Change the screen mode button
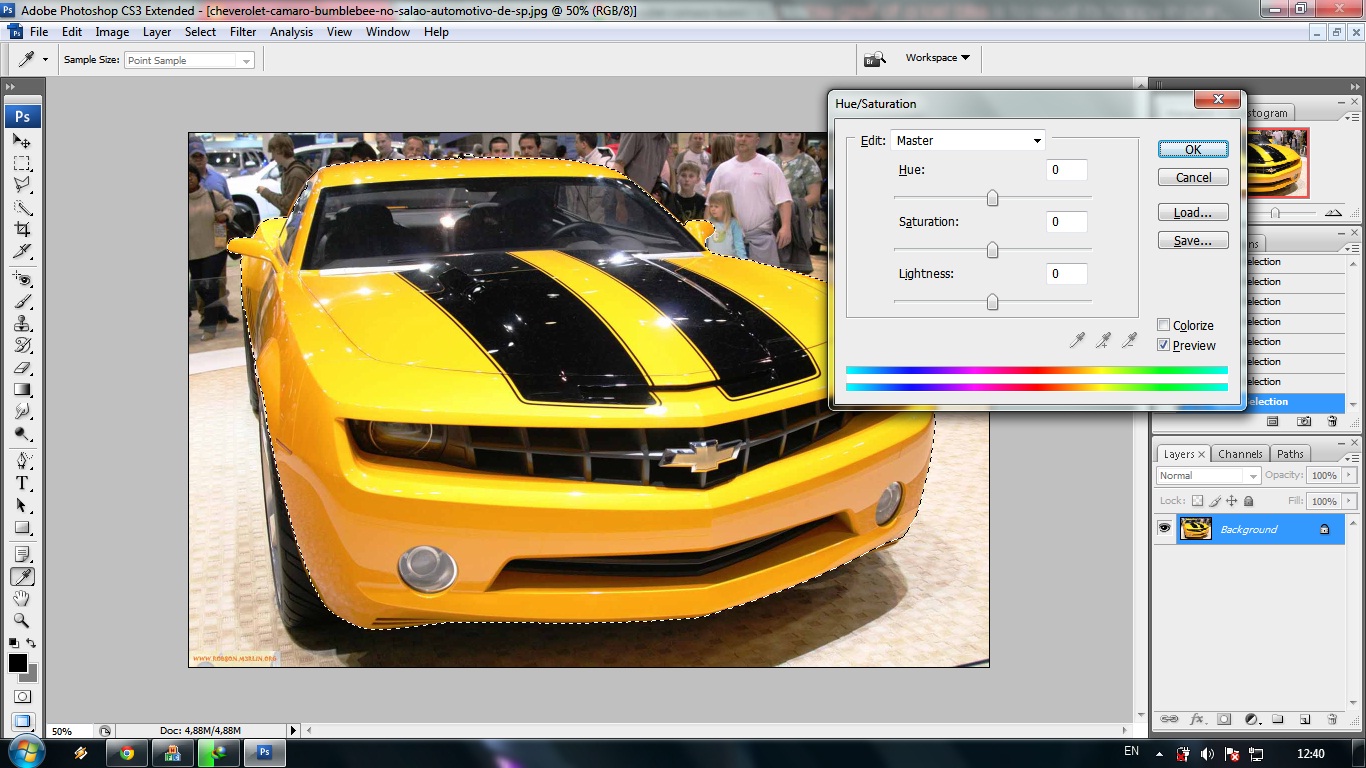This screenshot has height=768, width=1366. pos(22,721)
